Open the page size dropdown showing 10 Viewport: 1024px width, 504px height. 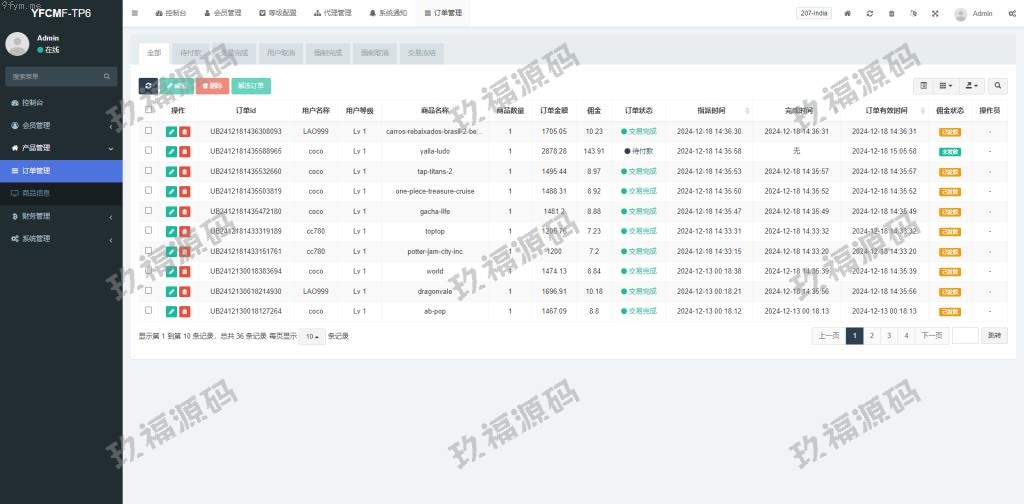point(313,336)
